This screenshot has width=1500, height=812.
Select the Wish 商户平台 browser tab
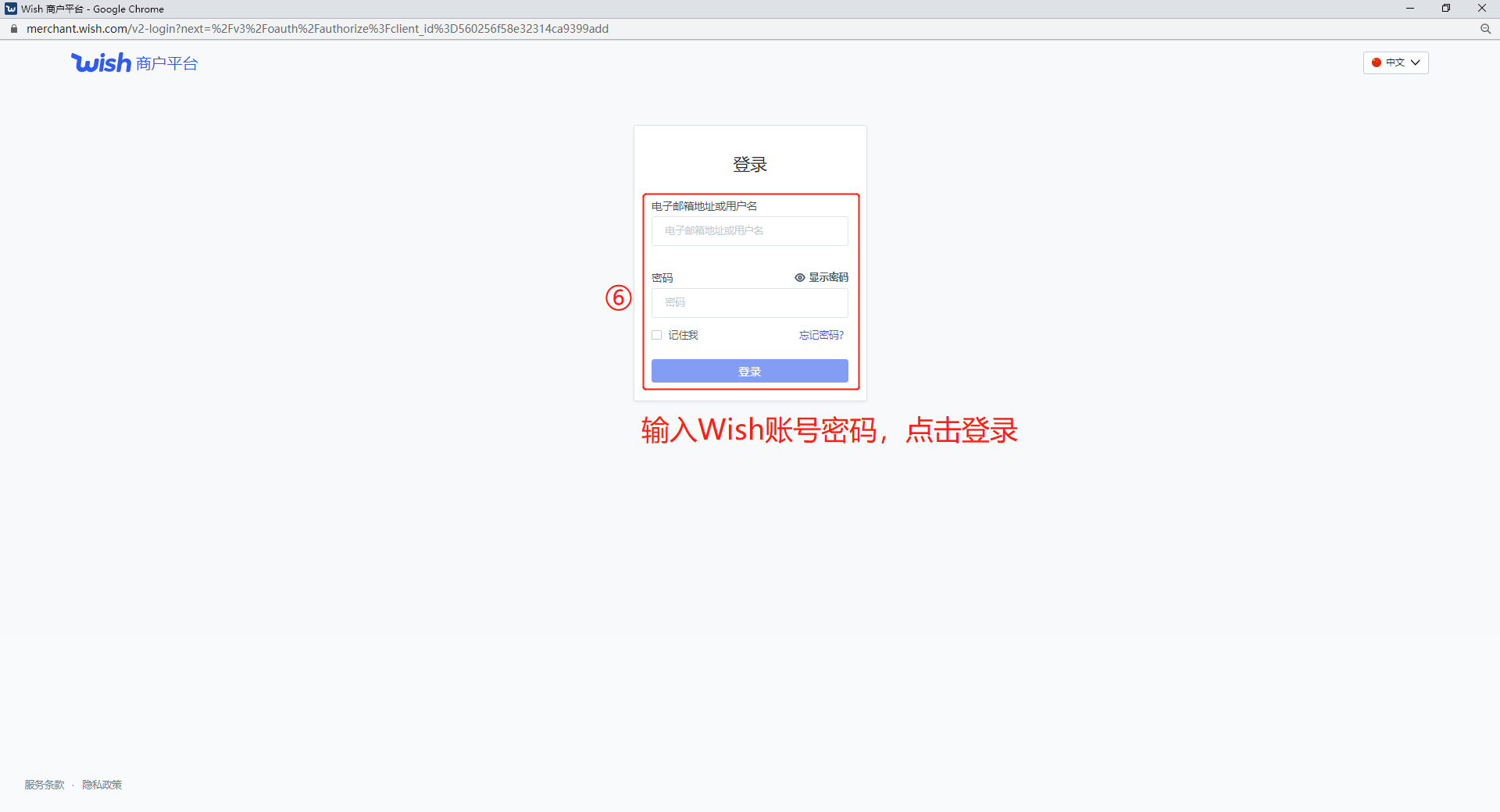[x=86, y=9]
